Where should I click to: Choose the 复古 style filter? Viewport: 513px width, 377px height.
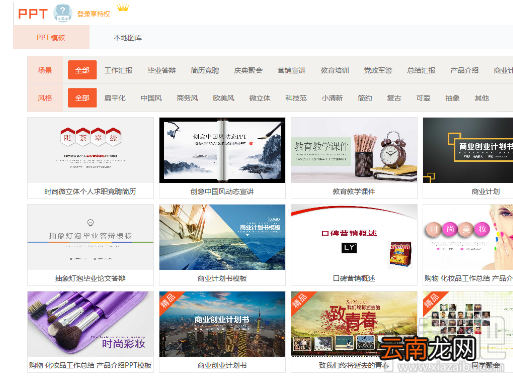(x=394, y=98)
